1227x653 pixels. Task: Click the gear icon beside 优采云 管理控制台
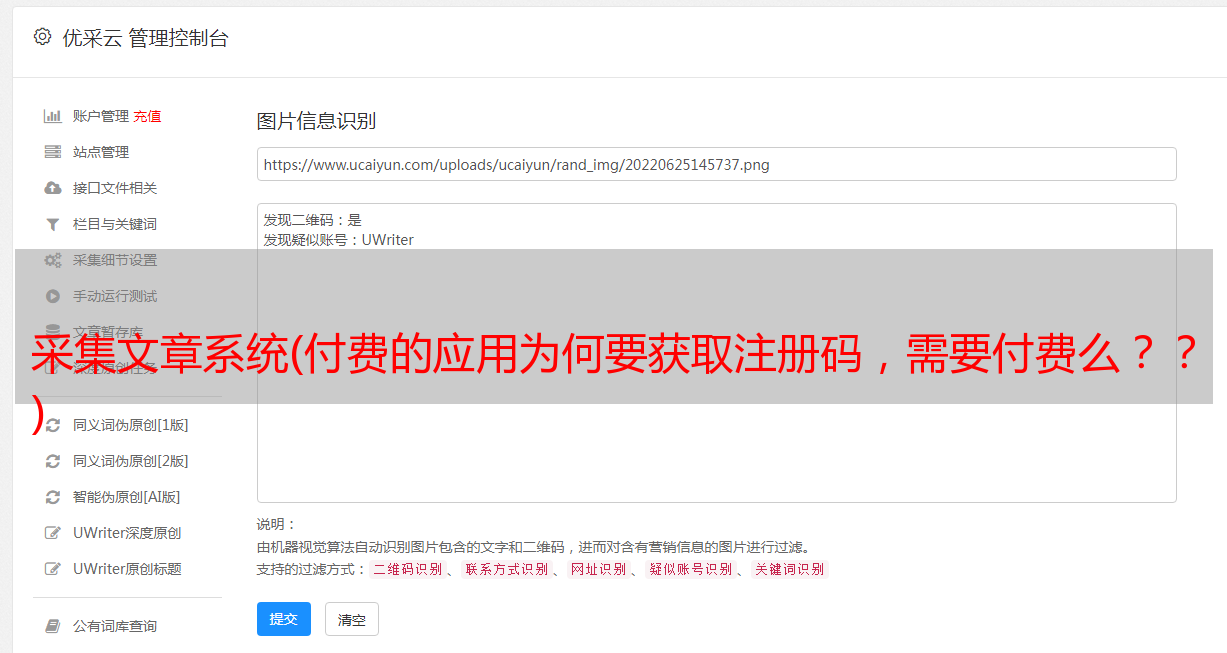tap(42, 37)
